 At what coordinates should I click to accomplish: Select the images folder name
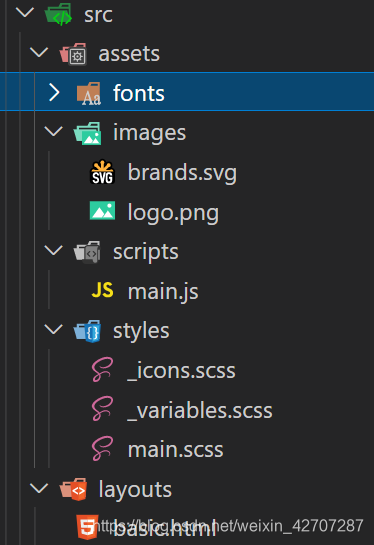[x=149, y=133]
